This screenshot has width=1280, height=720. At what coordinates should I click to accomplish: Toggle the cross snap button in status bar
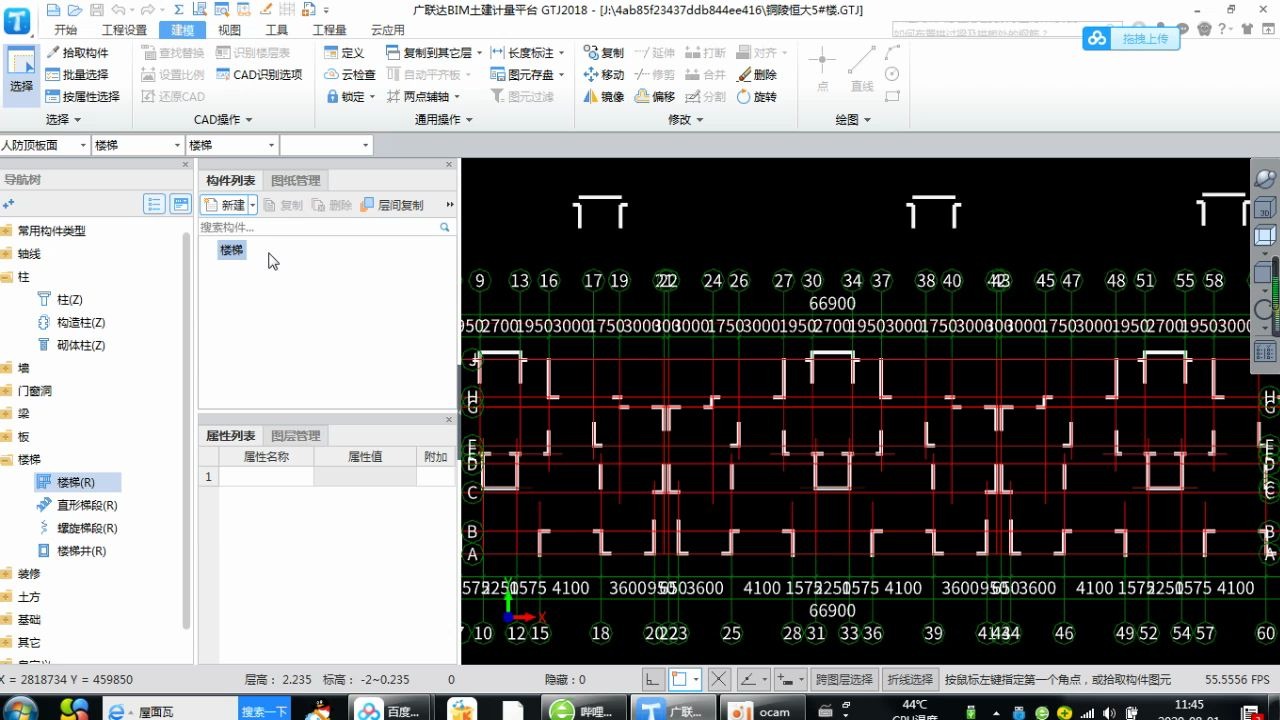(x=718, y=680)
